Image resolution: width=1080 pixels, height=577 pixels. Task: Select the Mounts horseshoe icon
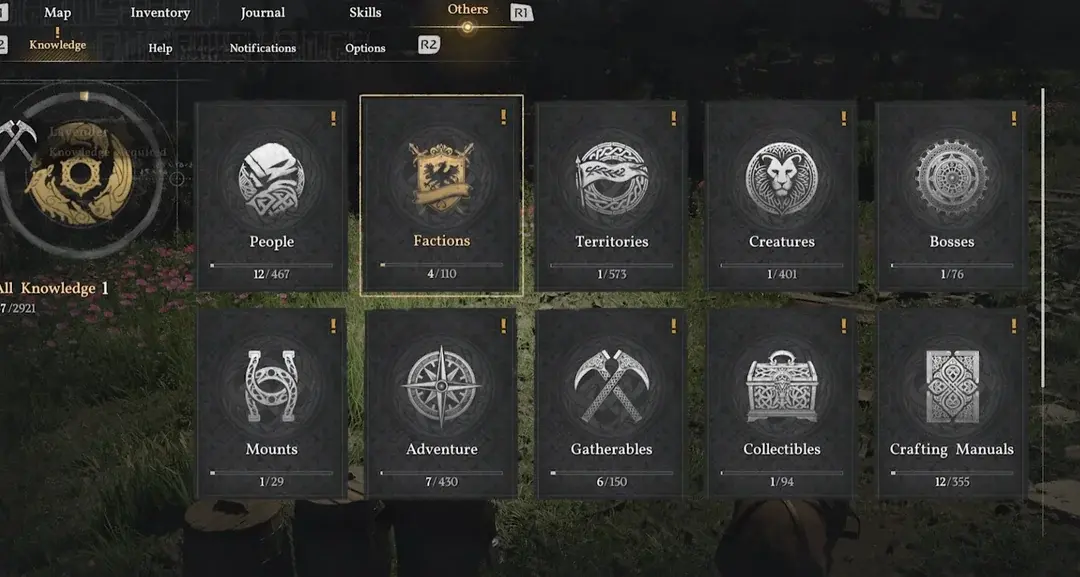[271, 386]
